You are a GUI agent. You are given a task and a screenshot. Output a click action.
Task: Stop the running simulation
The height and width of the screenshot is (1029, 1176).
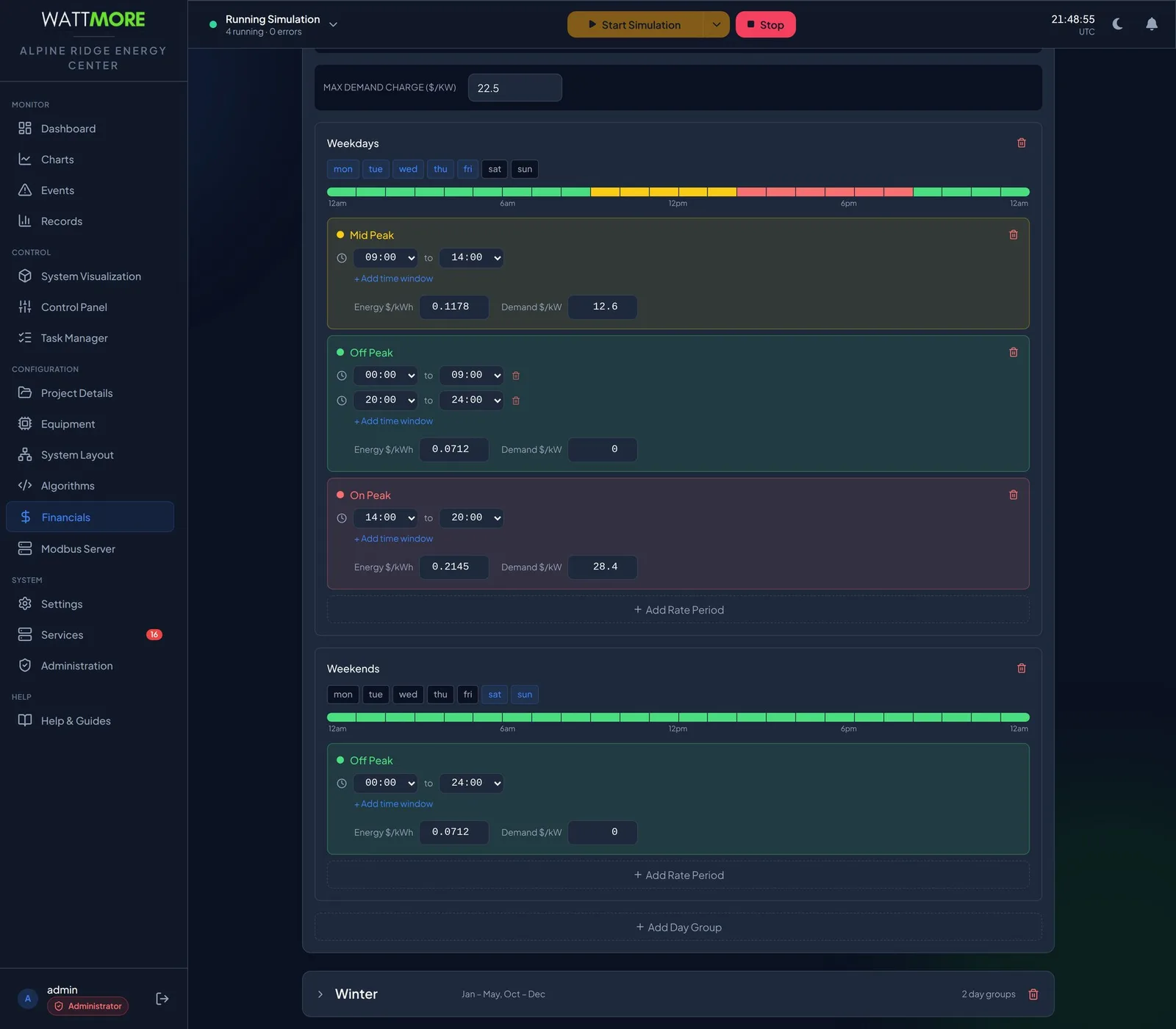pos(765,24)
